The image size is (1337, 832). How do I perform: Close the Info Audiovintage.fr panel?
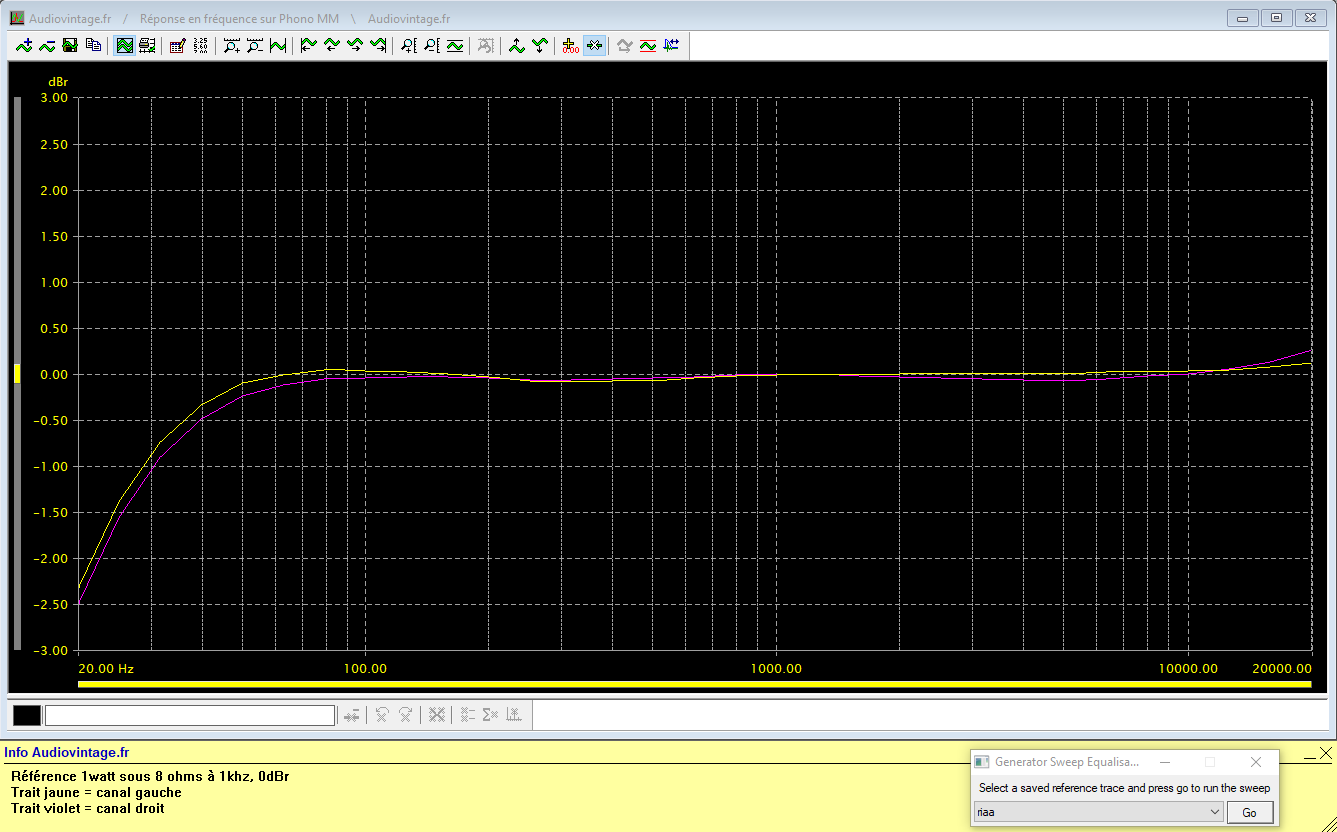(x=1326, y=752)
